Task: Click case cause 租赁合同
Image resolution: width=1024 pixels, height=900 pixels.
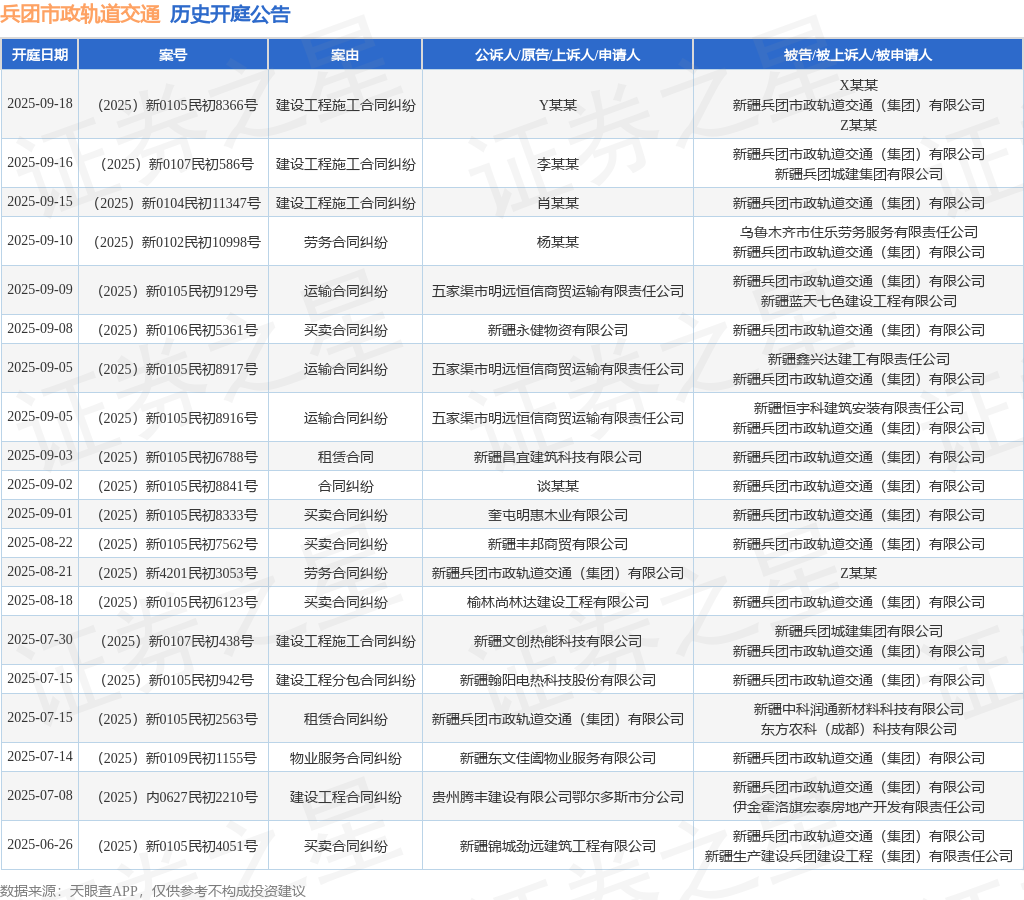Action: (345, 457)
